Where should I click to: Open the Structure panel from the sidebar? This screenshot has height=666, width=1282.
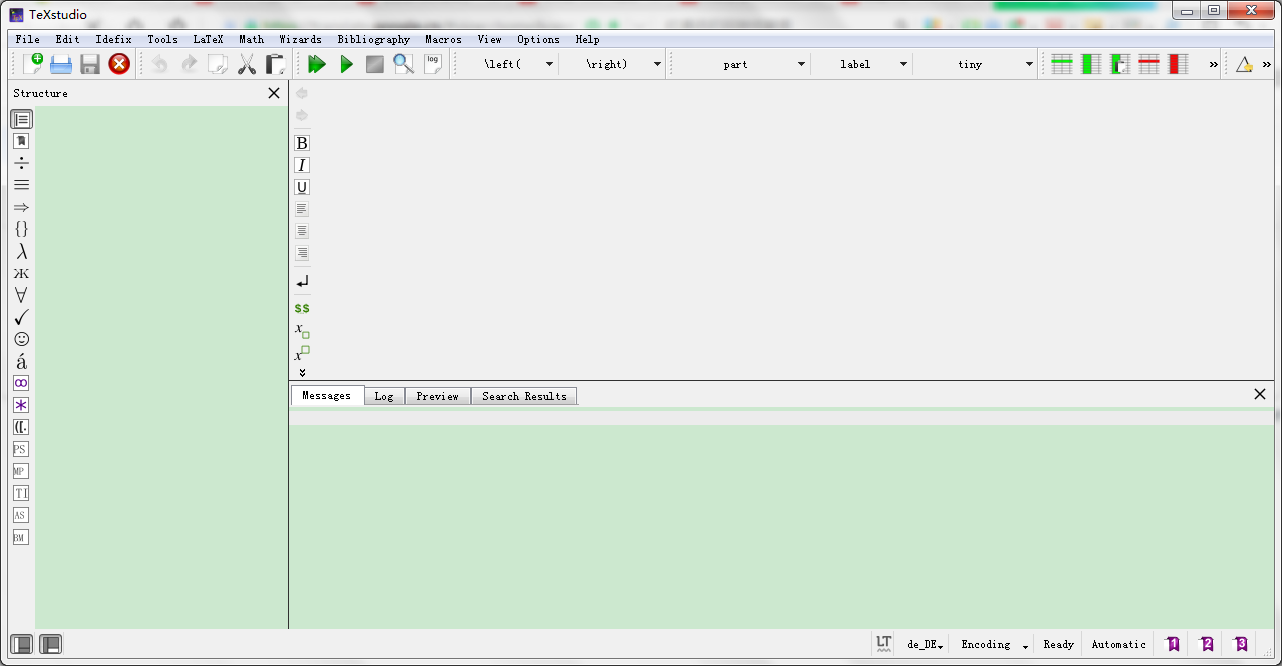20,118
